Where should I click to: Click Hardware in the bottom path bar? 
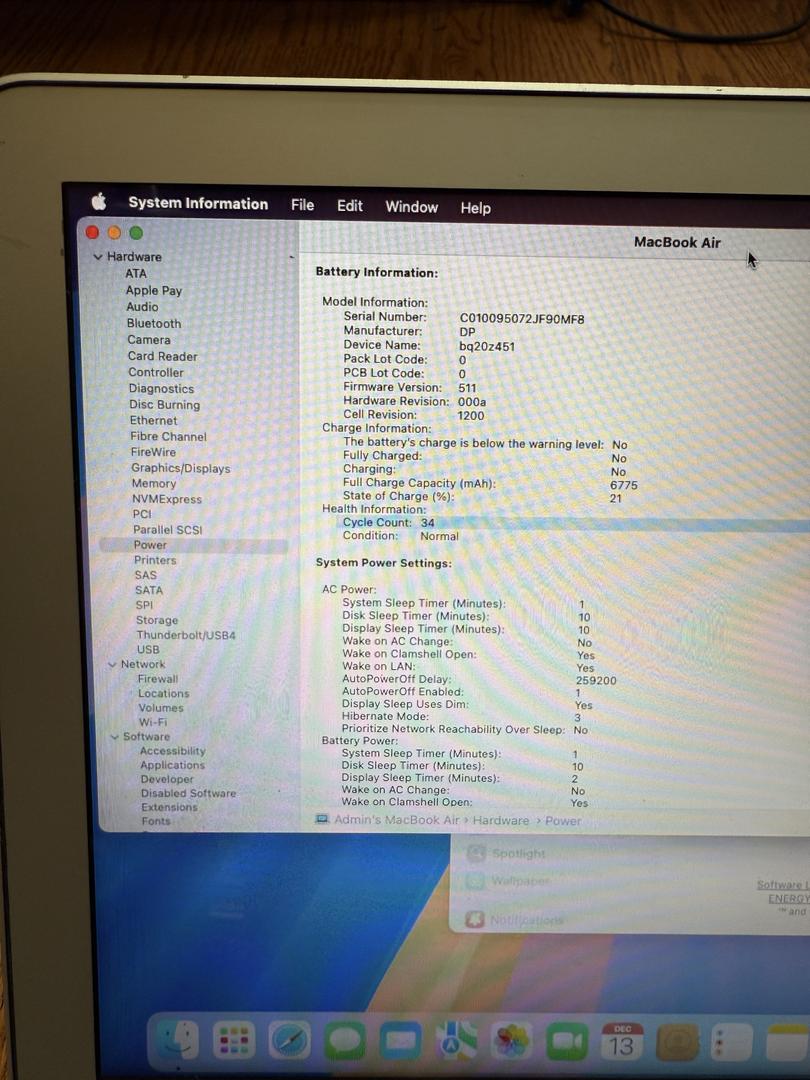pos(501,821)
